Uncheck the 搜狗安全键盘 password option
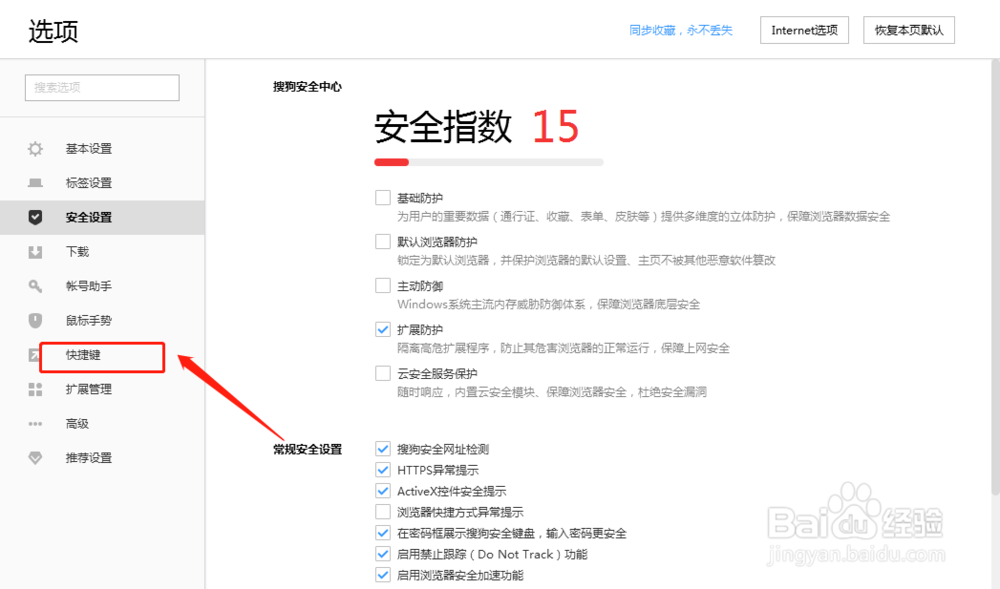The width and height of the screenshot is (1000, 589). [x=383, y=533]
